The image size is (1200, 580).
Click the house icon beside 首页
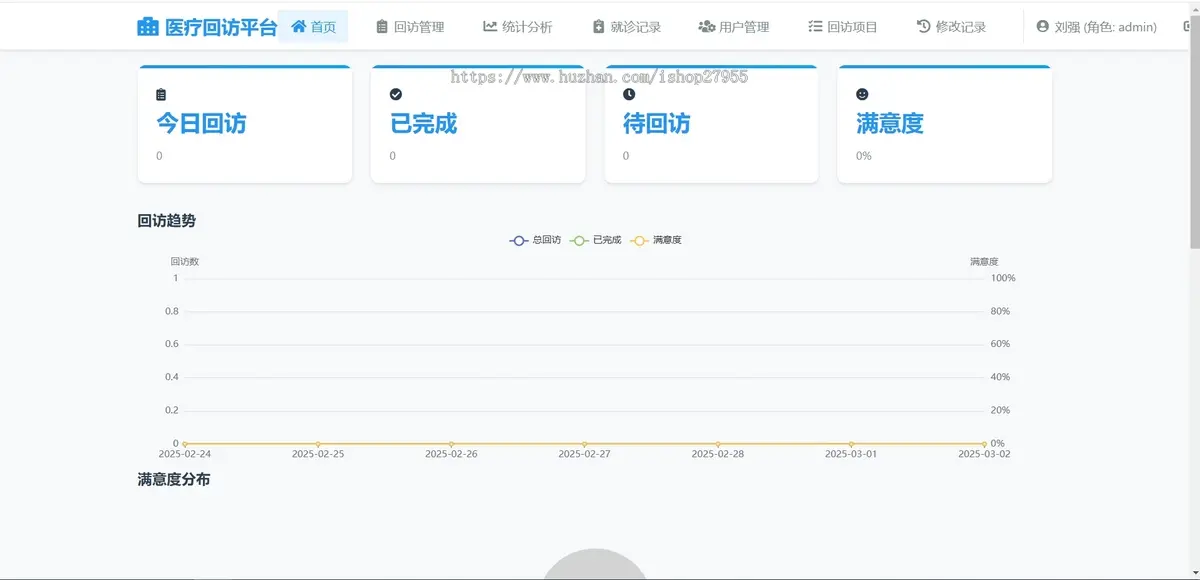[298, 27]
